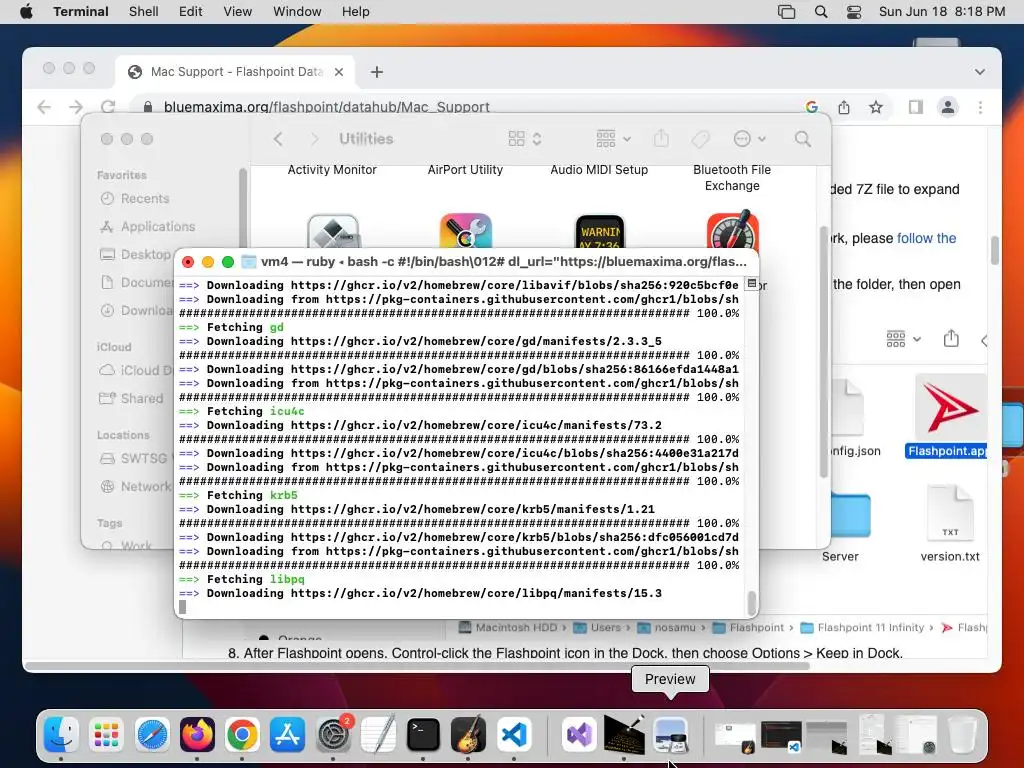The image size is (1024, 768).
Task: Open the Trash in the Dock
Action: [x=961, y=735]
